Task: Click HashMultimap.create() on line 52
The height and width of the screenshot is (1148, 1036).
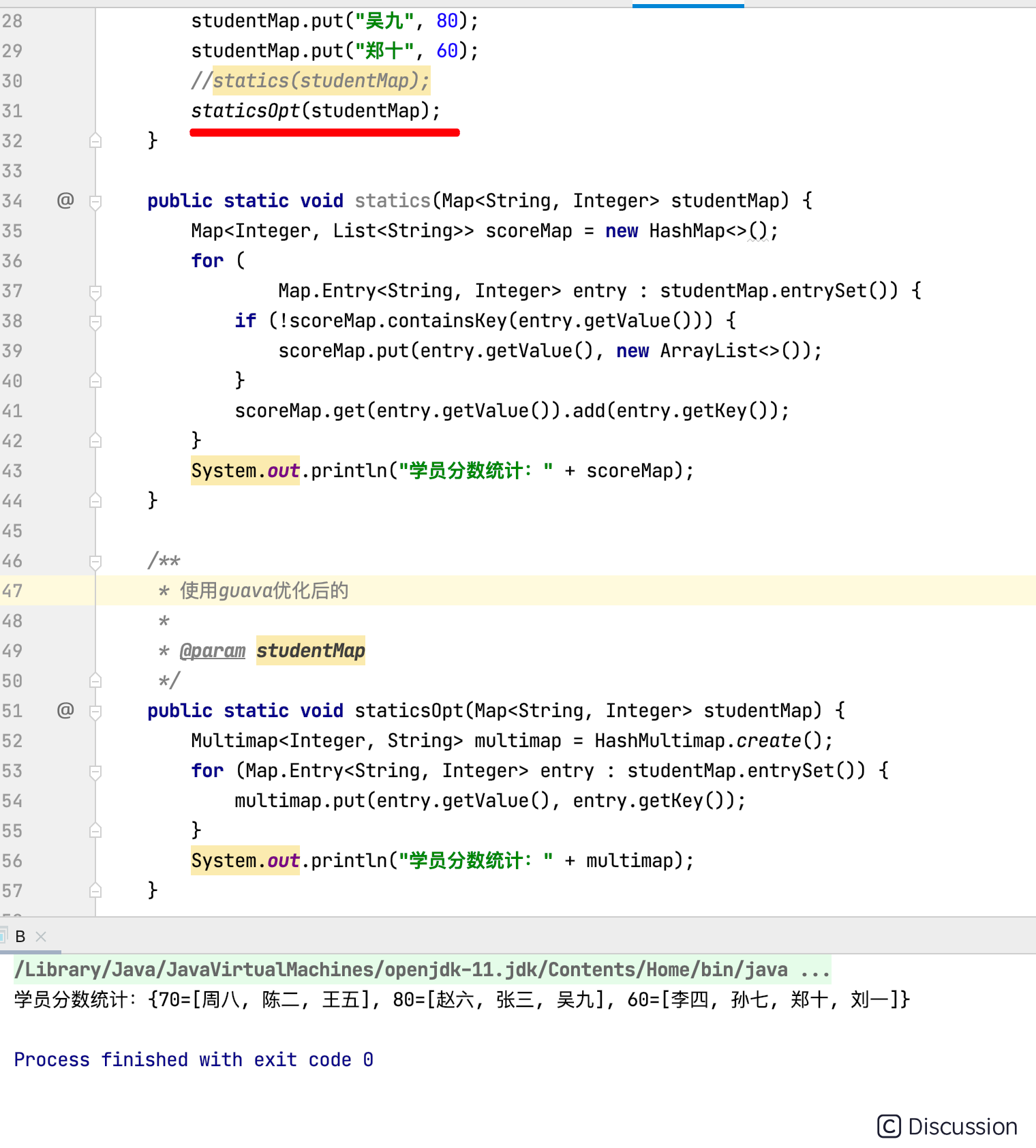Action: [708, 740]
